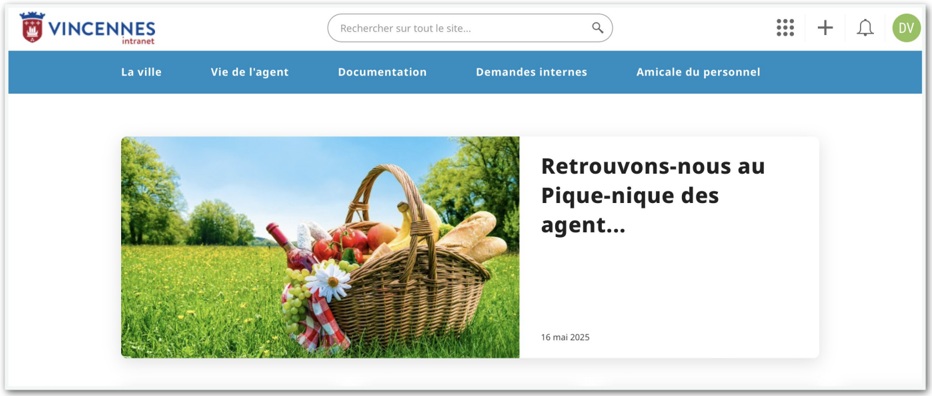The image size is (932, 396).
Task: Click the white area of the news card
Action: pyautogui.click(x=669, y=285)
